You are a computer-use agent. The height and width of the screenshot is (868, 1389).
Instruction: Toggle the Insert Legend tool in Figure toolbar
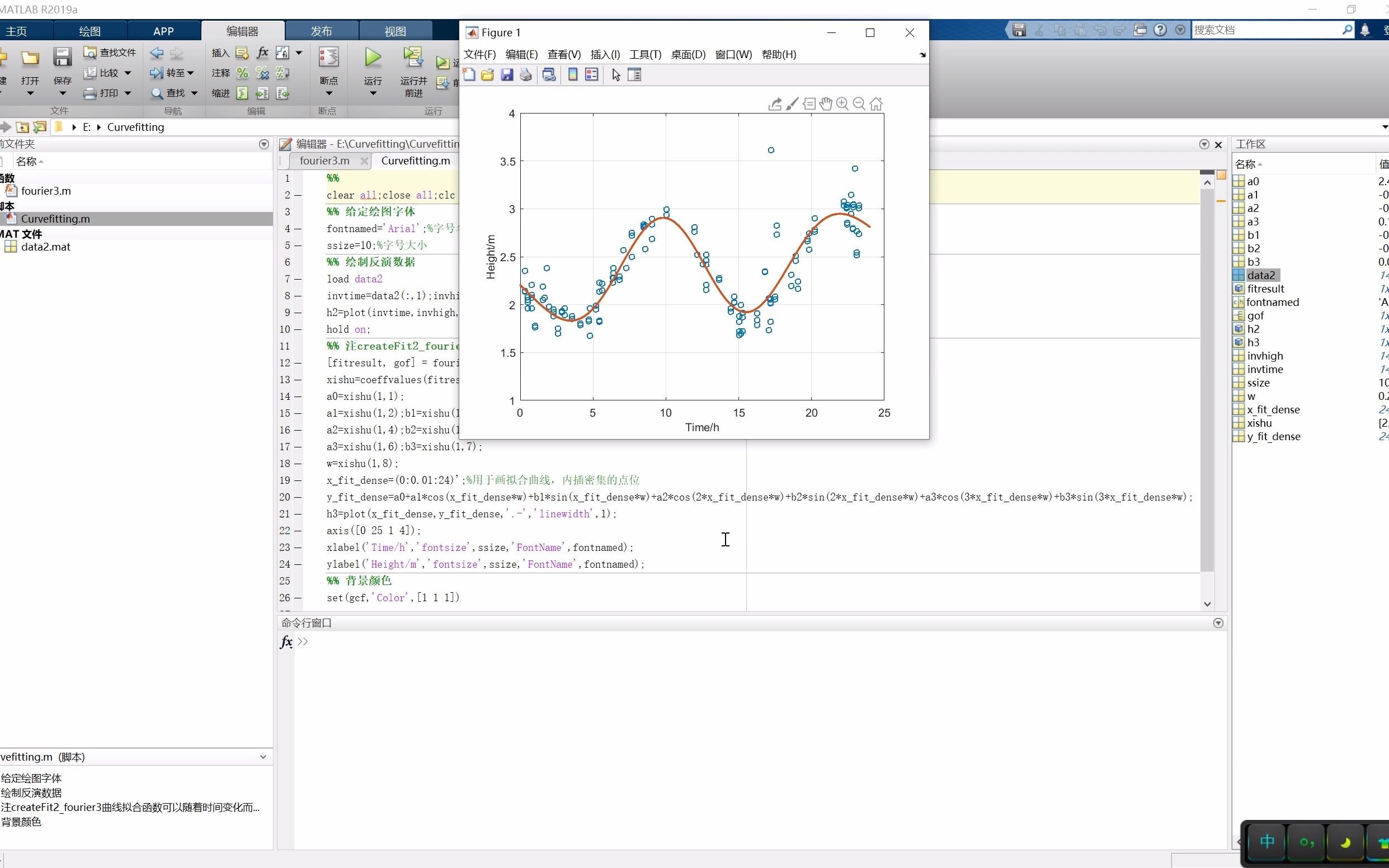click(591, 74)
